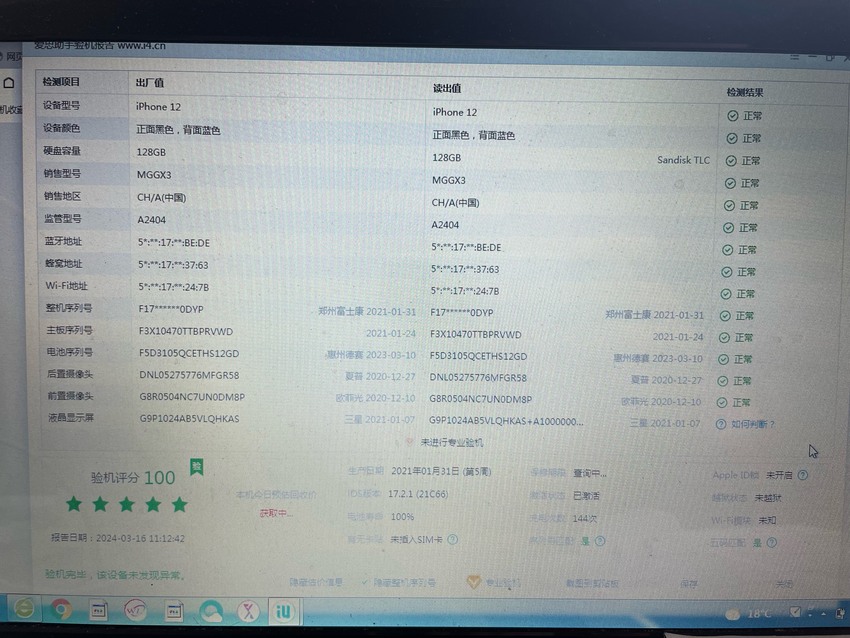Viewport: 850px width, 638px height.
Task: Click the 未越狱 jailbreak status value
Action: pos(768,498)
